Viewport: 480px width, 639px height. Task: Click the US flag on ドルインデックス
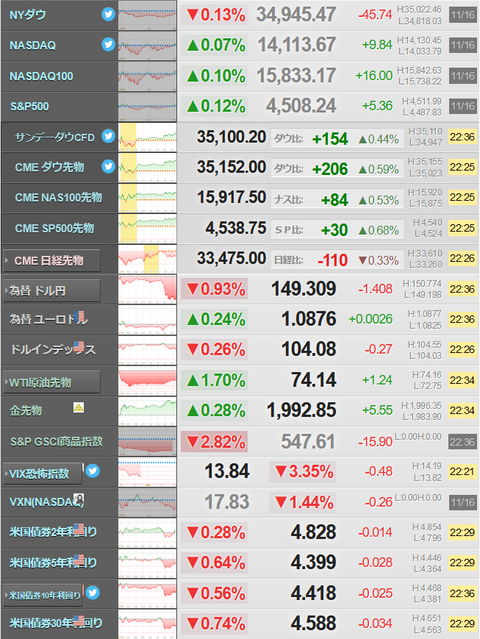(x=79, y=346)
